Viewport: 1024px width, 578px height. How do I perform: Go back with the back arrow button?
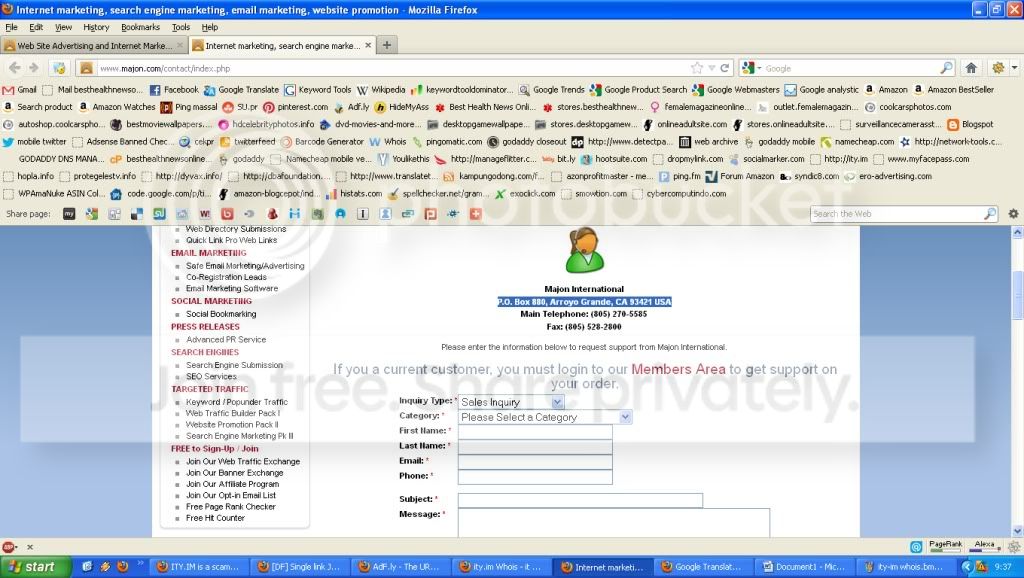click(x=14, y=68)
